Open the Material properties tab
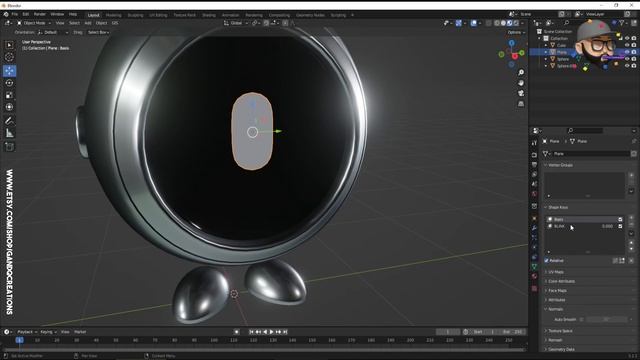640x360 pixels. pos(534,276)
